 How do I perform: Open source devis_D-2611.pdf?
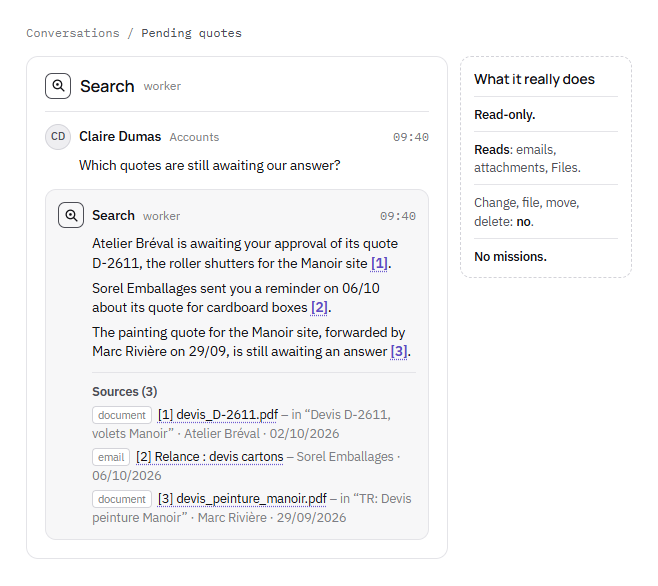point(218,415)
